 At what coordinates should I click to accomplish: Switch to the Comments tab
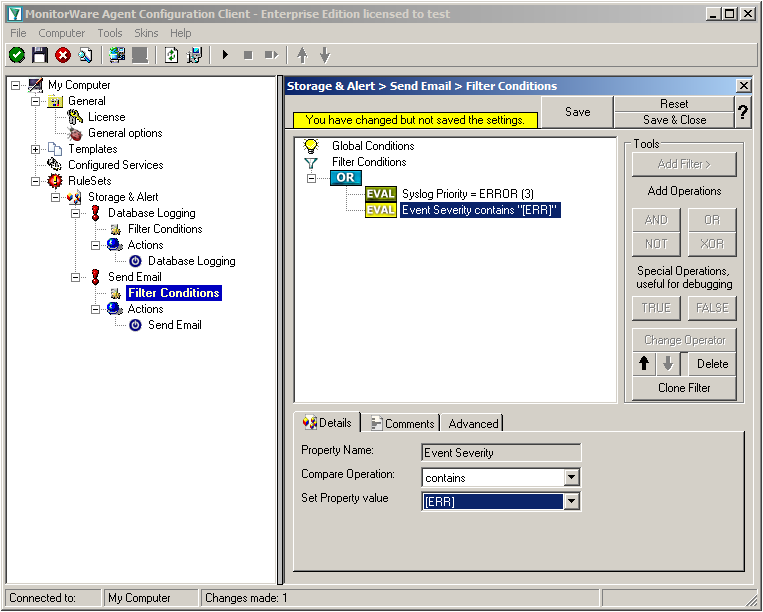pos(402,424)
